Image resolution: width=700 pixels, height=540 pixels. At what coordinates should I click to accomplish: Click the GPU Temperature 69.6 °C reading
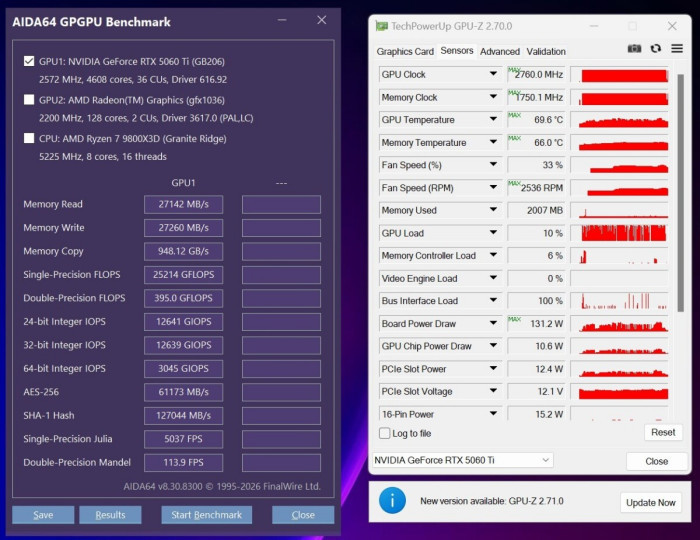[x=536, y=120]
